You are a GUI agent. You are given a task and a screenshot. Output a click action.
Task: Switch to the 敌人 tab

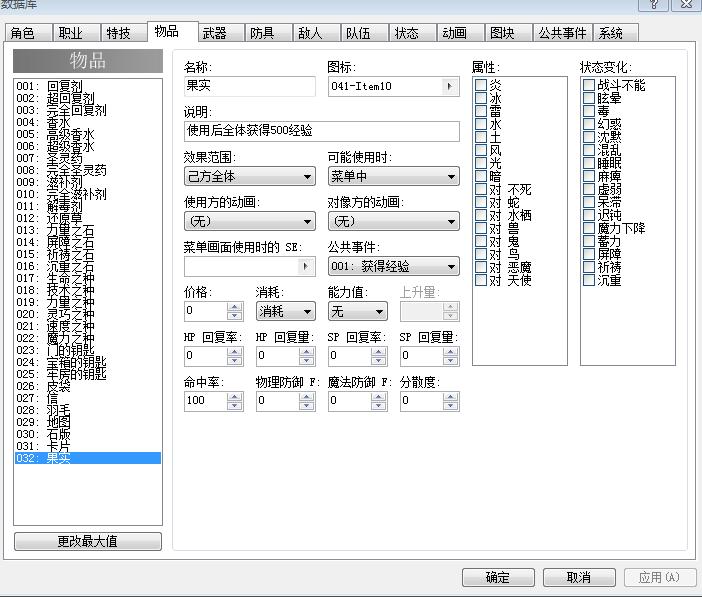point(317,33)
